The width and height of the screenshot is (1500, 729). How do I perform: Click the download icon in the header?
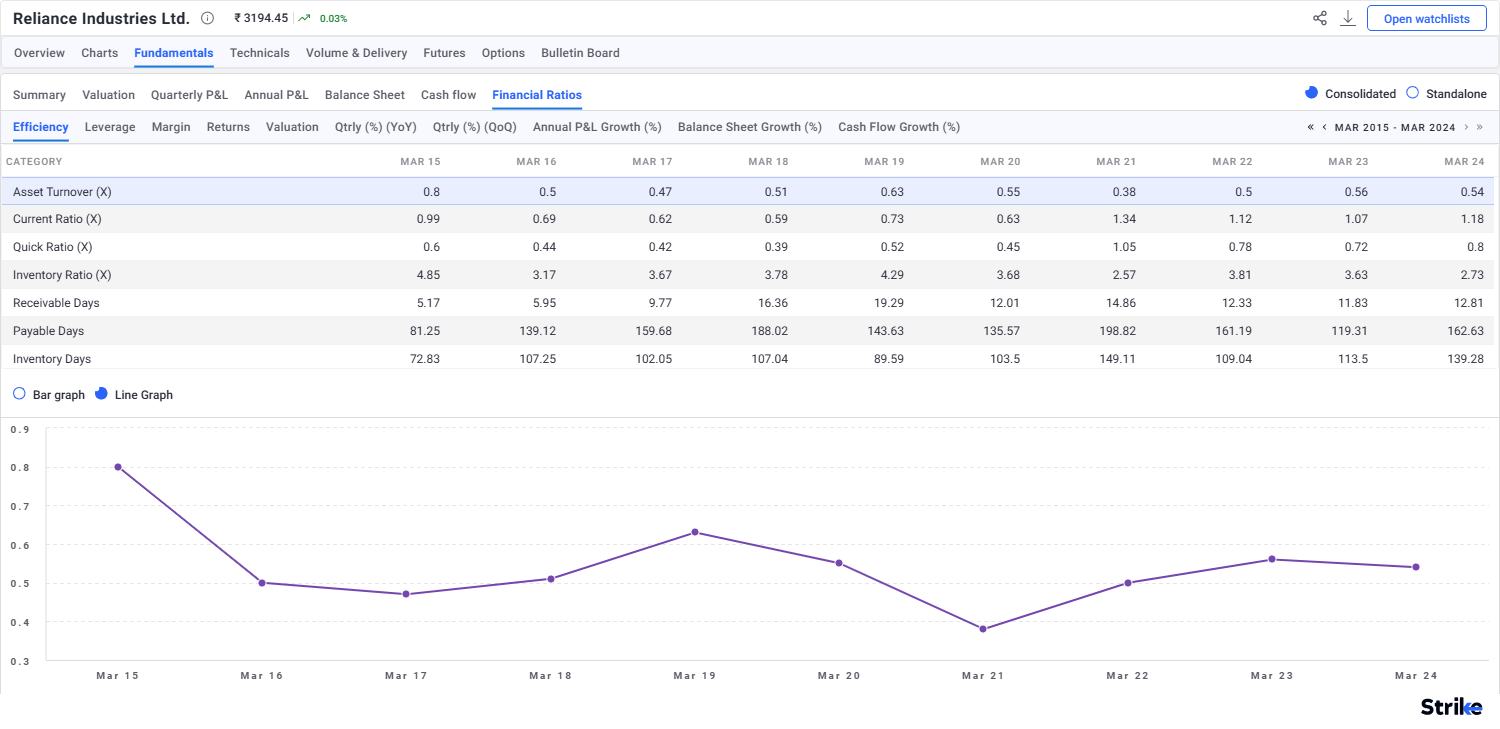tap(1348, 18)
